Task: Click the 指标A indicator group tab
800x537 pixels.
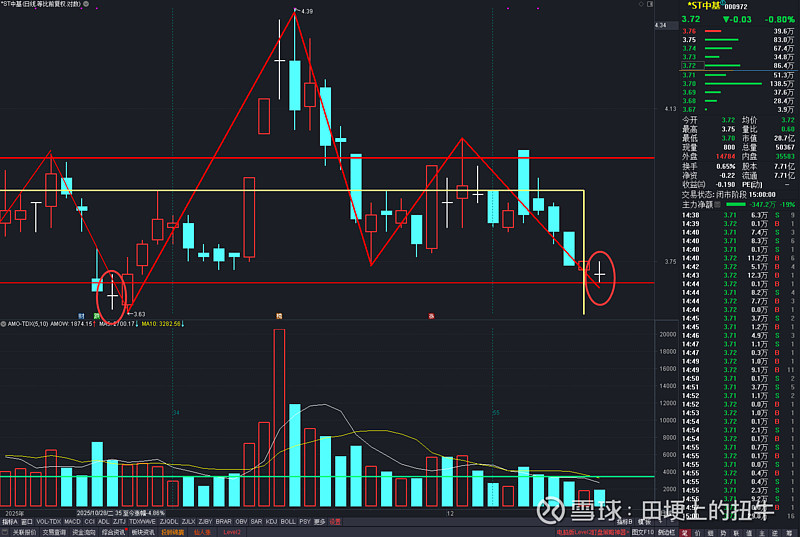Action: pyautogui.click(x=10, y=522)
